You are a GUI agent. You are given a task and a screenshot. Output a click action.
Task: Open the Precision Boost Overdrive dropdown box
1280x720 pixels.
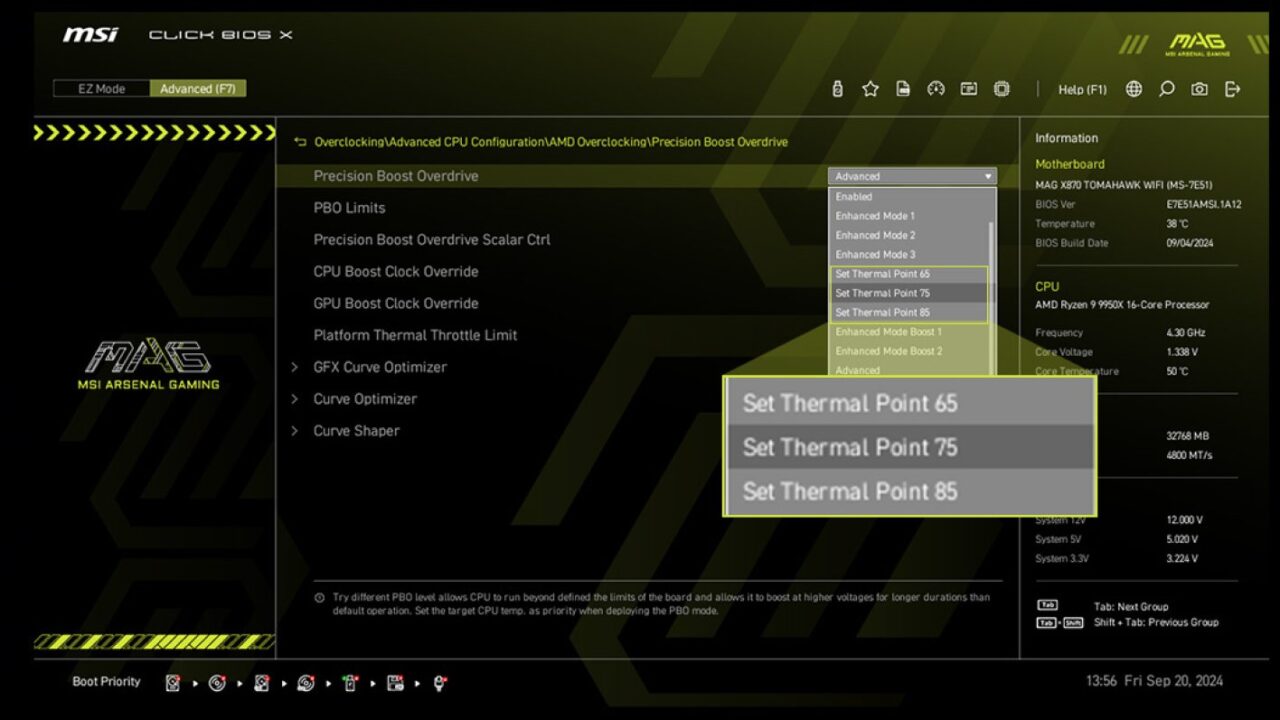click(x=912, y=176)
